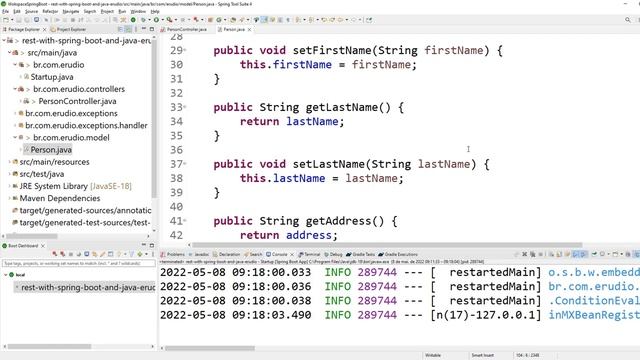Click the search magnifier icon at the toolbar's far right

[x=628, y=20]
